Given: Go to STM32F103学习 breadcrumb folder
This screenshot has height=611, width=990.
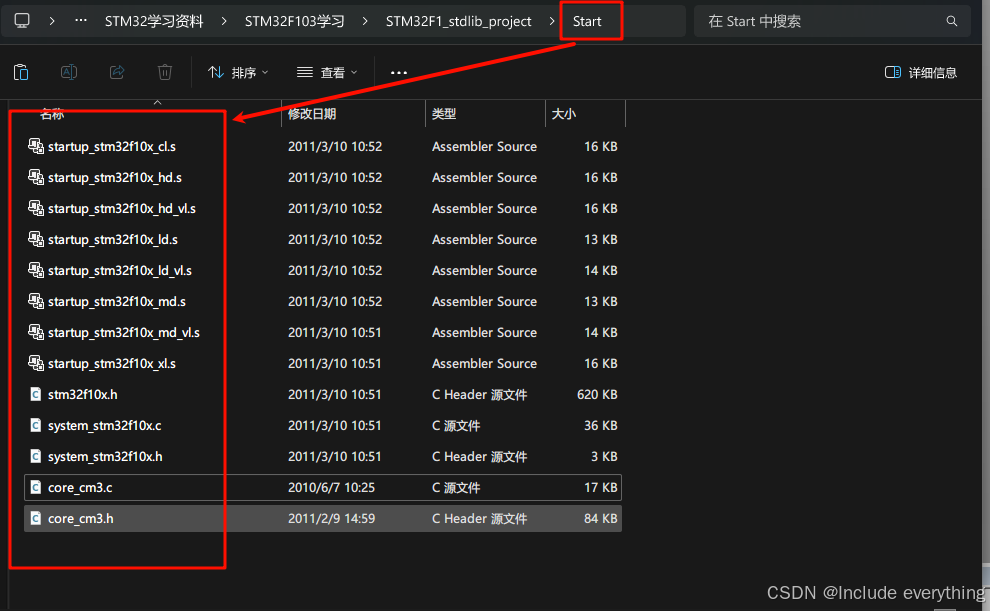Looking at the screenshot, I should point(295,21).
